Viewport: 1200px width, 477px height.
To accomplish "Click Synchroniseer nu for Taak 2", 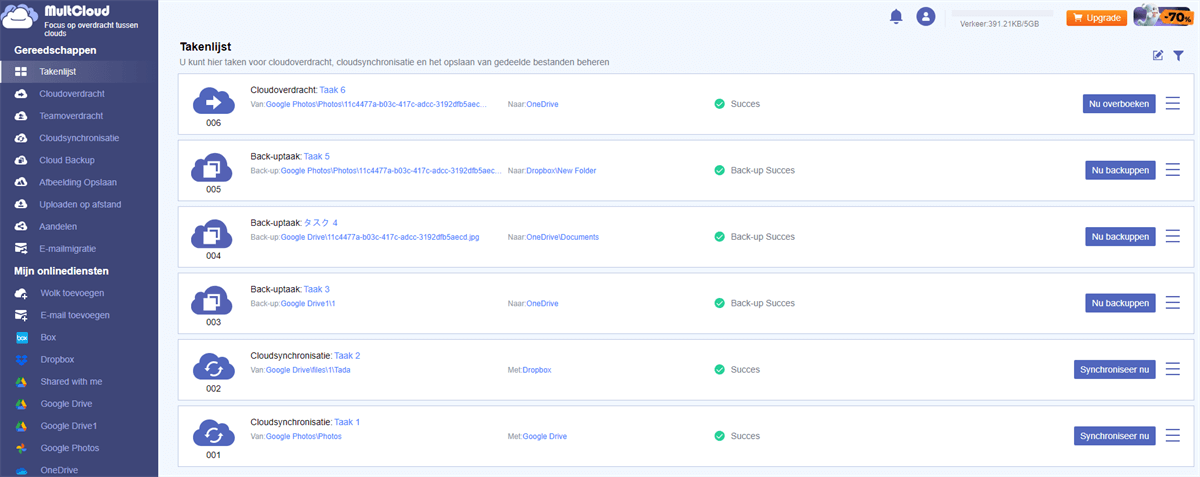I will (x=1115, y=369).
